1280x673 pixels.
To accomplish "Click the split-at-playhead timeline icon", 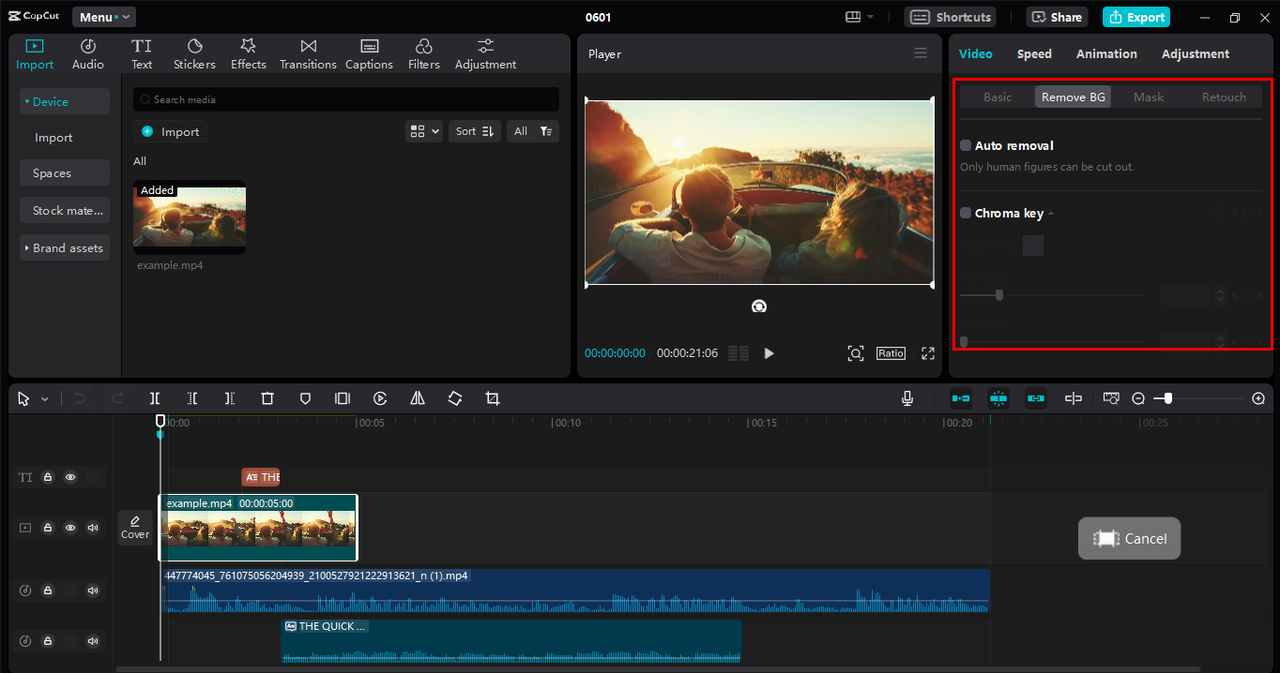I will point(1073,398).
